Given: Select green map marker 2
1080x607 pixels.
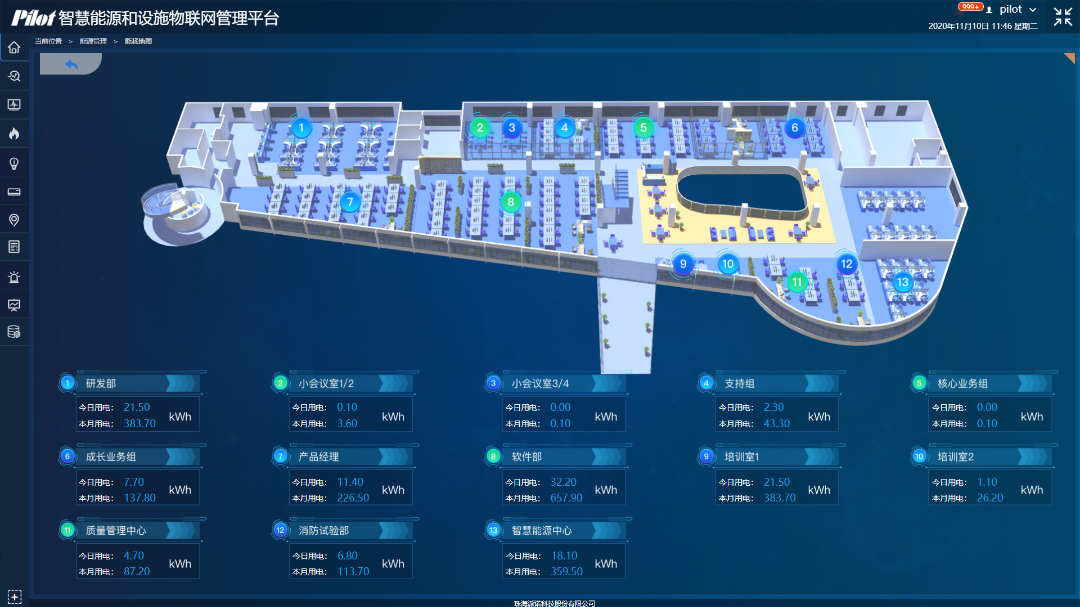Looking at the screenshot, I should pos(480,127).
